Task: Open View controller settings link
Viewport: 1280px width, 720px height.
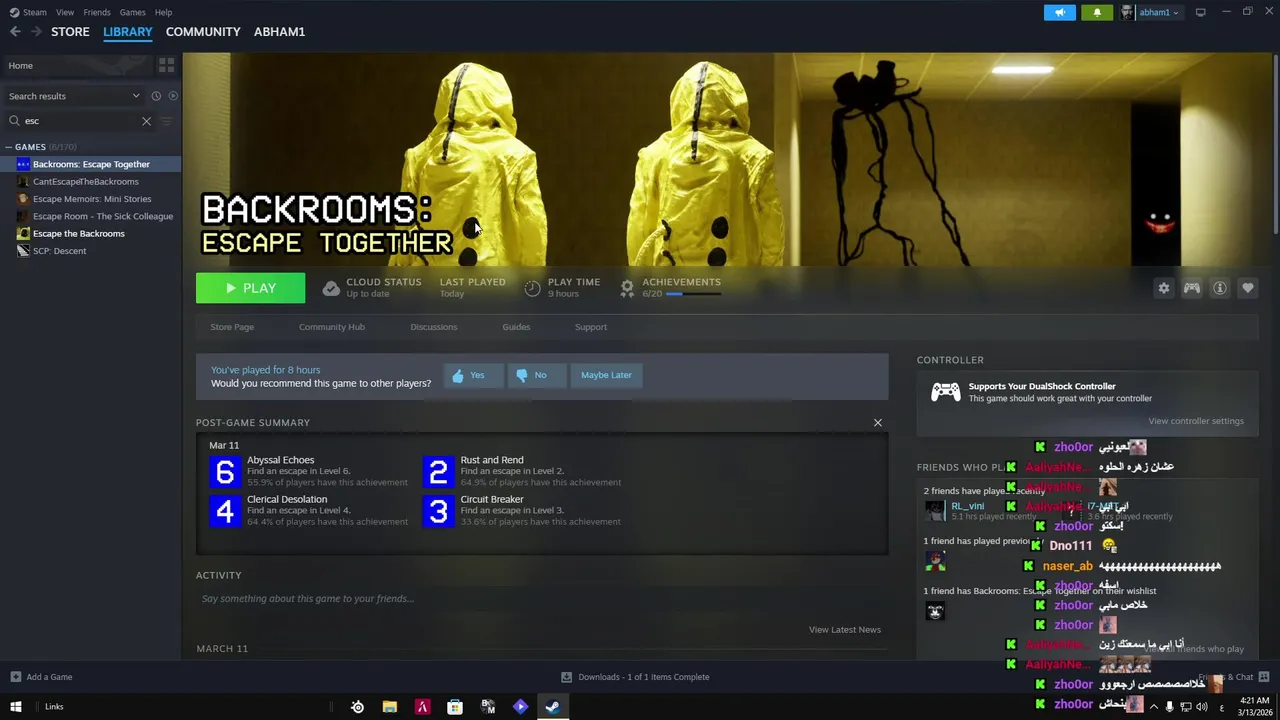Action: click(x=1196, y=421)
